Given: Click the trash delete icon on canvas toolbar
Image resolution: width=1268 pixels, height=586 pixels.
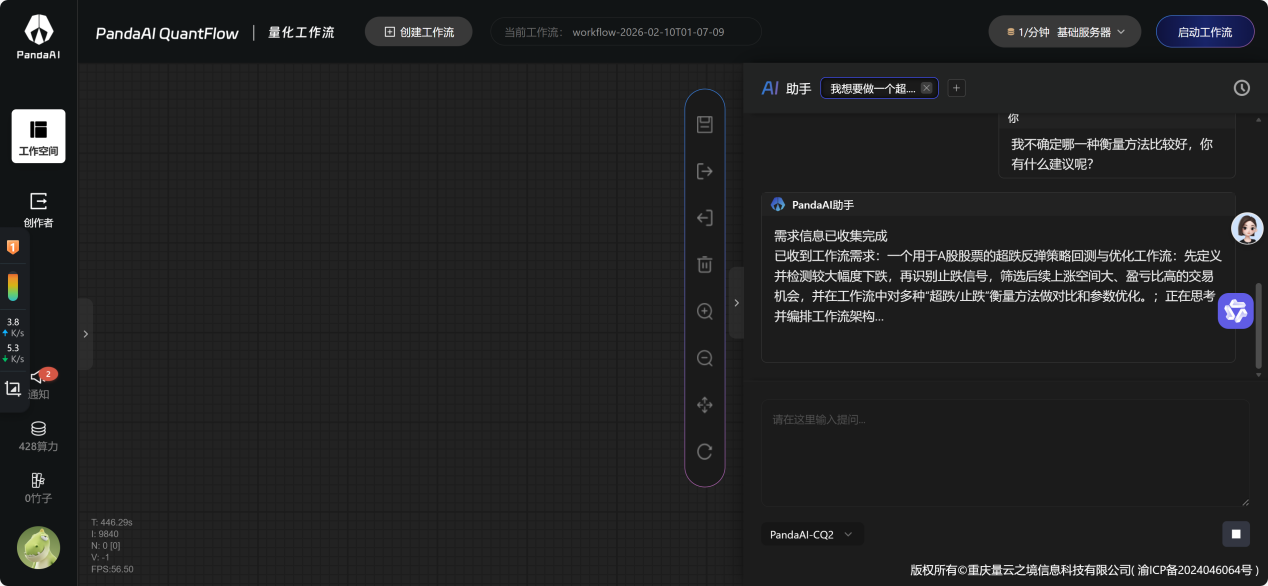Looking at the screenshot, I should [x=704, y=264].
